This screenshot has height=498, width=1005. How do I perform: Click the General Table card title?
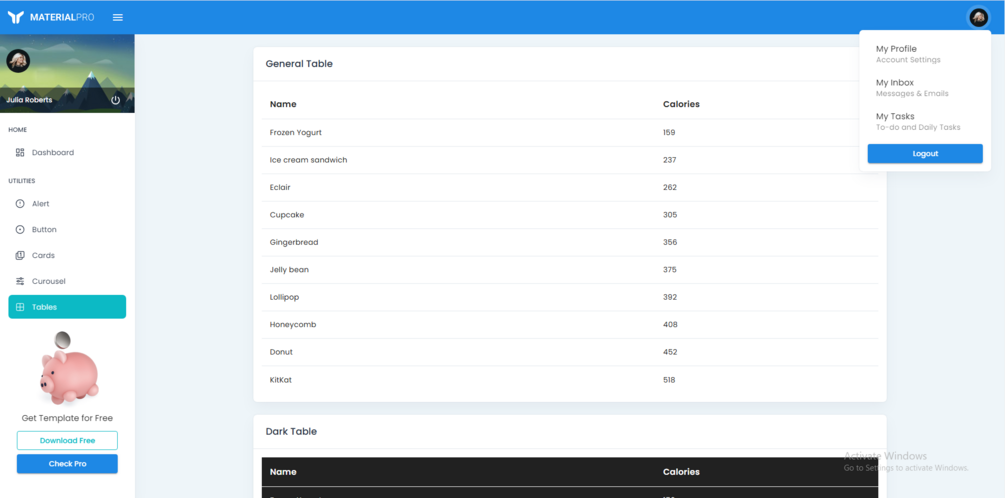coord(299,64)
